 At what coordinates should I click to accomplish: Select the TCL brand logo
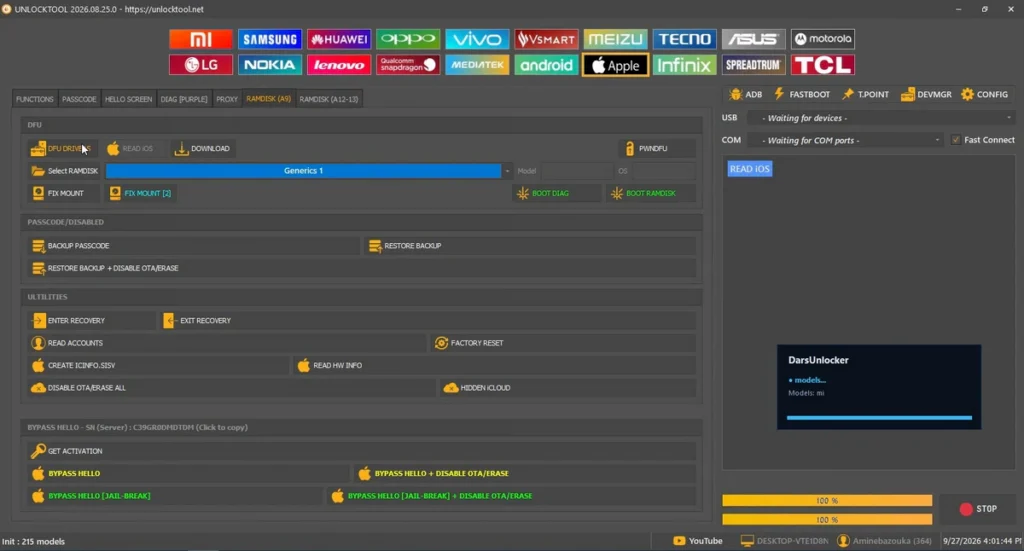(823, 65)
